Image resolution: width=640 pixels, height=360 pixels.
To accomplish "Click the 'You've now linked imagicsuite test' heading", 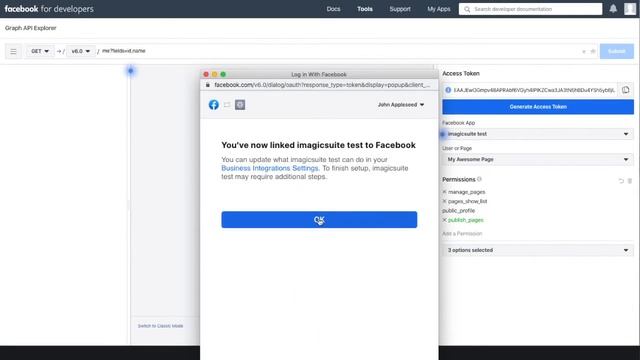I will coord(318,145).
